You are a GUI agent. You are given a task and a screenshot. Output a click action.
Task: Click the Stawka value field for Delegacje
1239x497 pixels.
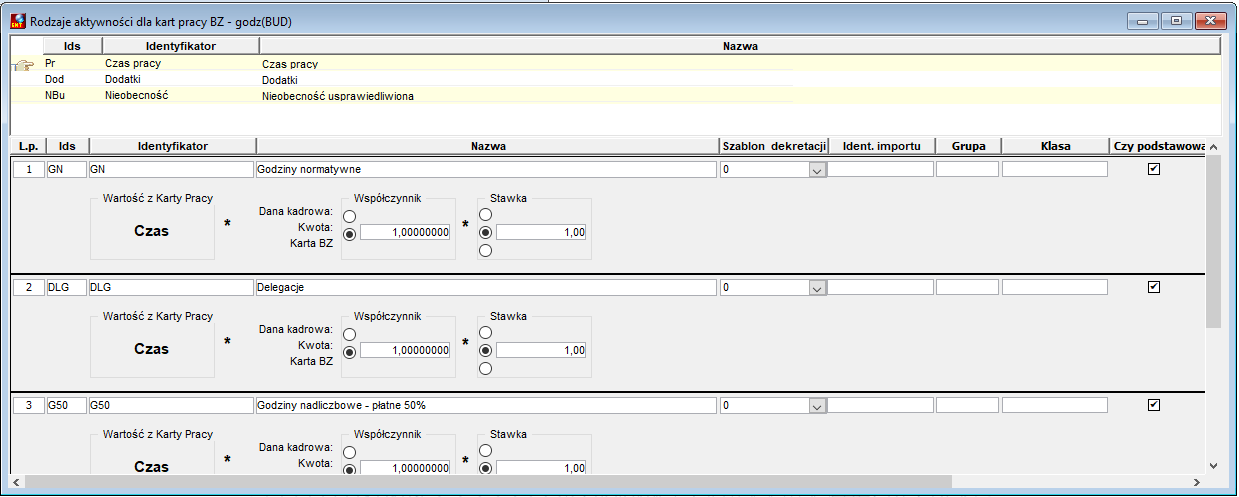(x=541, y=350)
